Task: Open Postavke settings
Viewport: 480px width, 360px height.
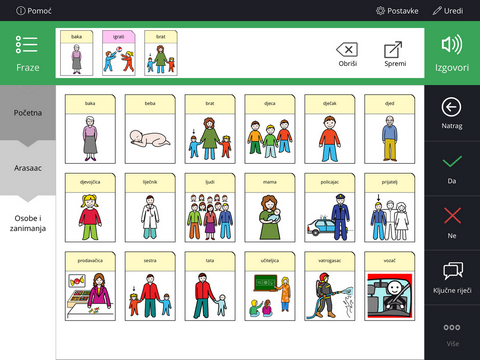Action: [x=397, y=11]
